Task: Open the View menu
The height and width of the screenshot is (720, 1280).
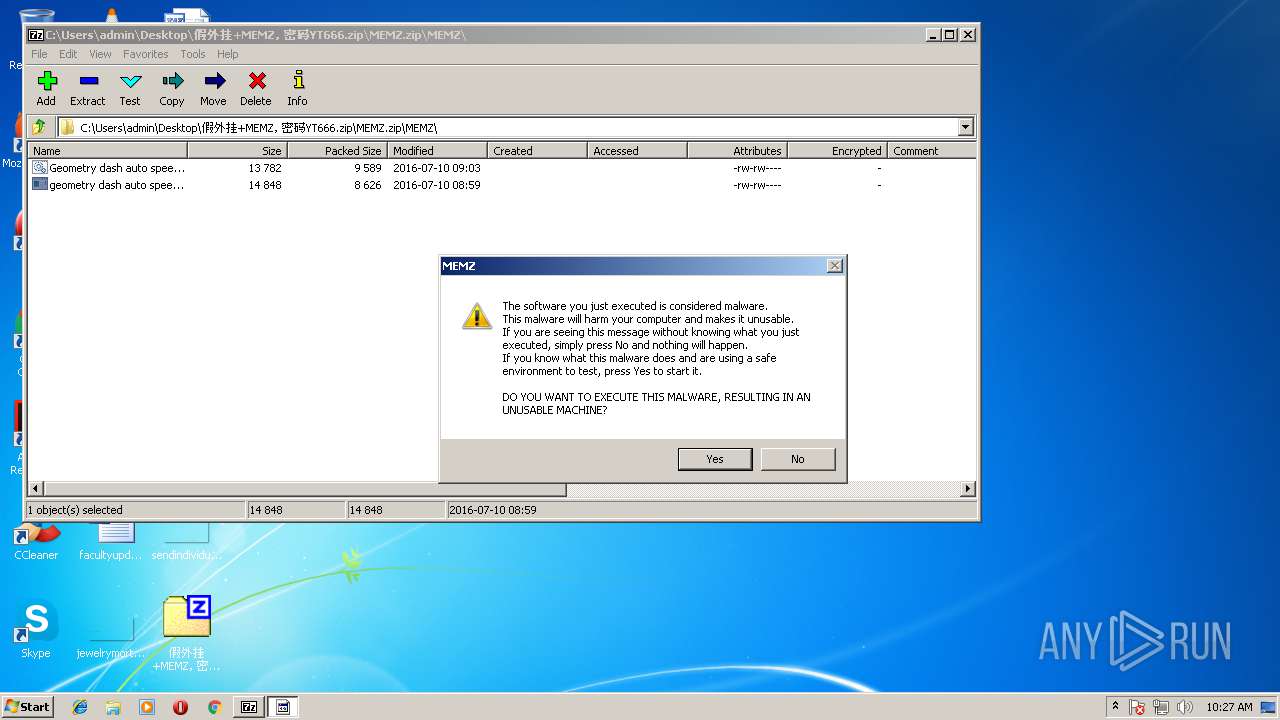Action: 100,54
